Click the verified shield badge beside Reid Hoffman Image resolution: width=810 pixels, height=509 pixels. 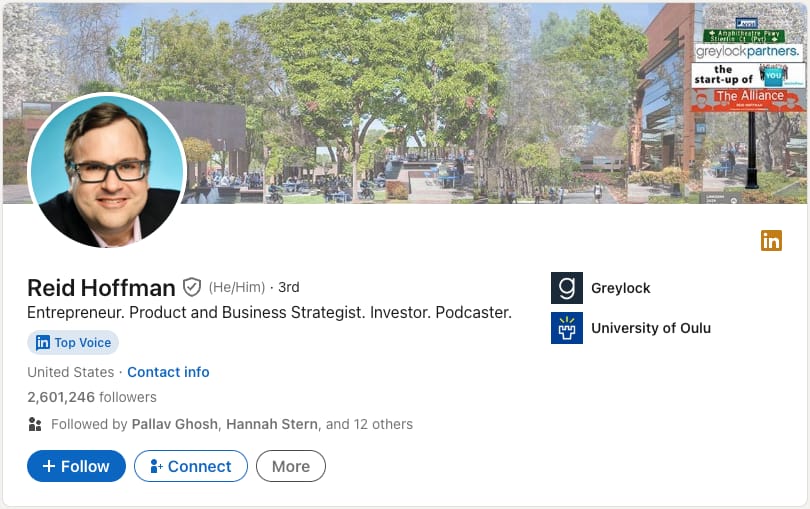[192, 287]
